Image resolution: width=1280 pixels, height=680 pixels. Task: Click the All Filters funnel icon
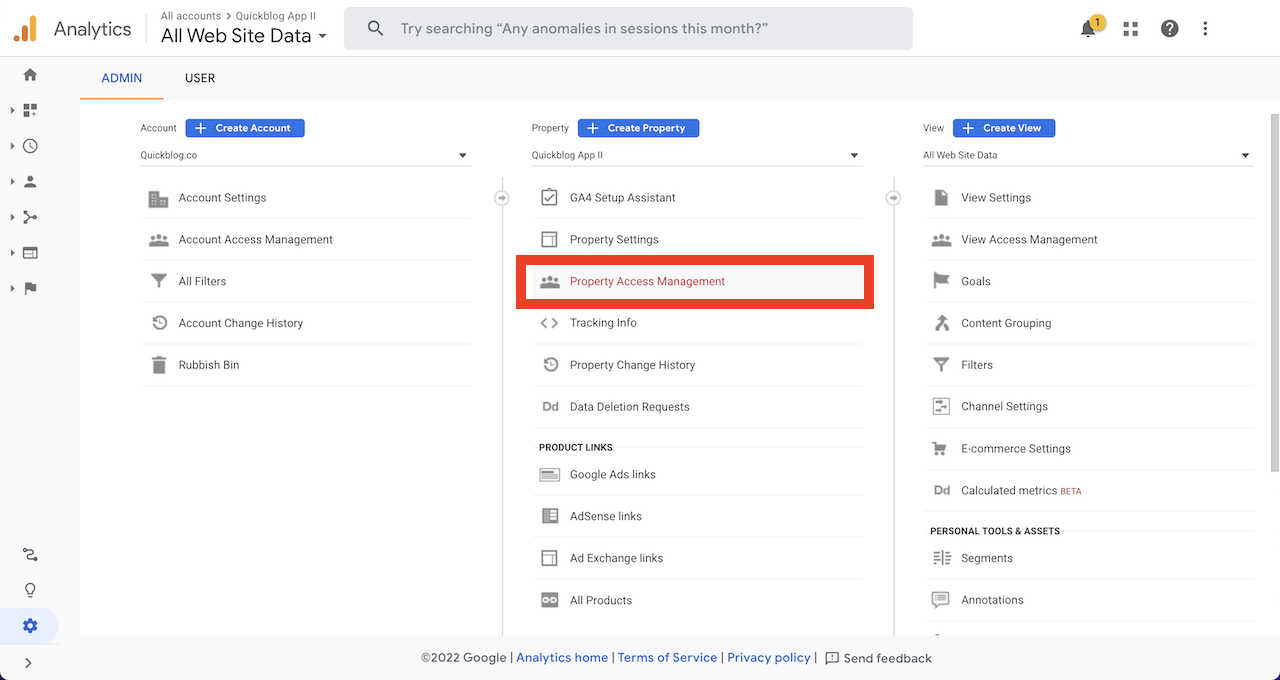(x=158, y=281)
